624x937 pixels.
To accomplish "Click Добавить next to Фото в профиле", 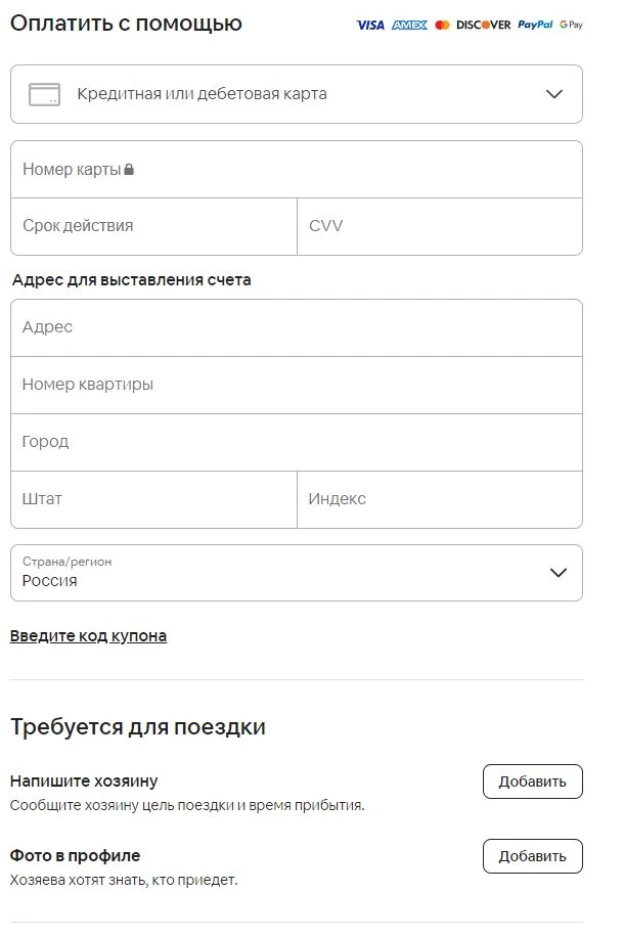I will tap(533, 856).
